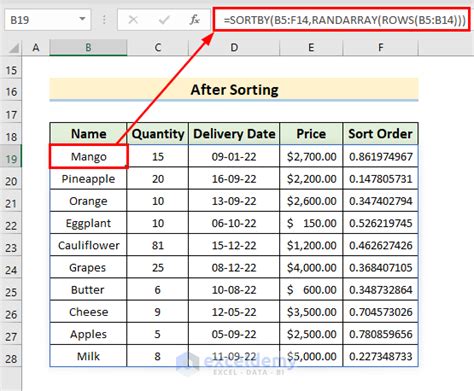Screen dimensions: 474x391
Task: Select the Apples cell
Action: tap(88, 334)
